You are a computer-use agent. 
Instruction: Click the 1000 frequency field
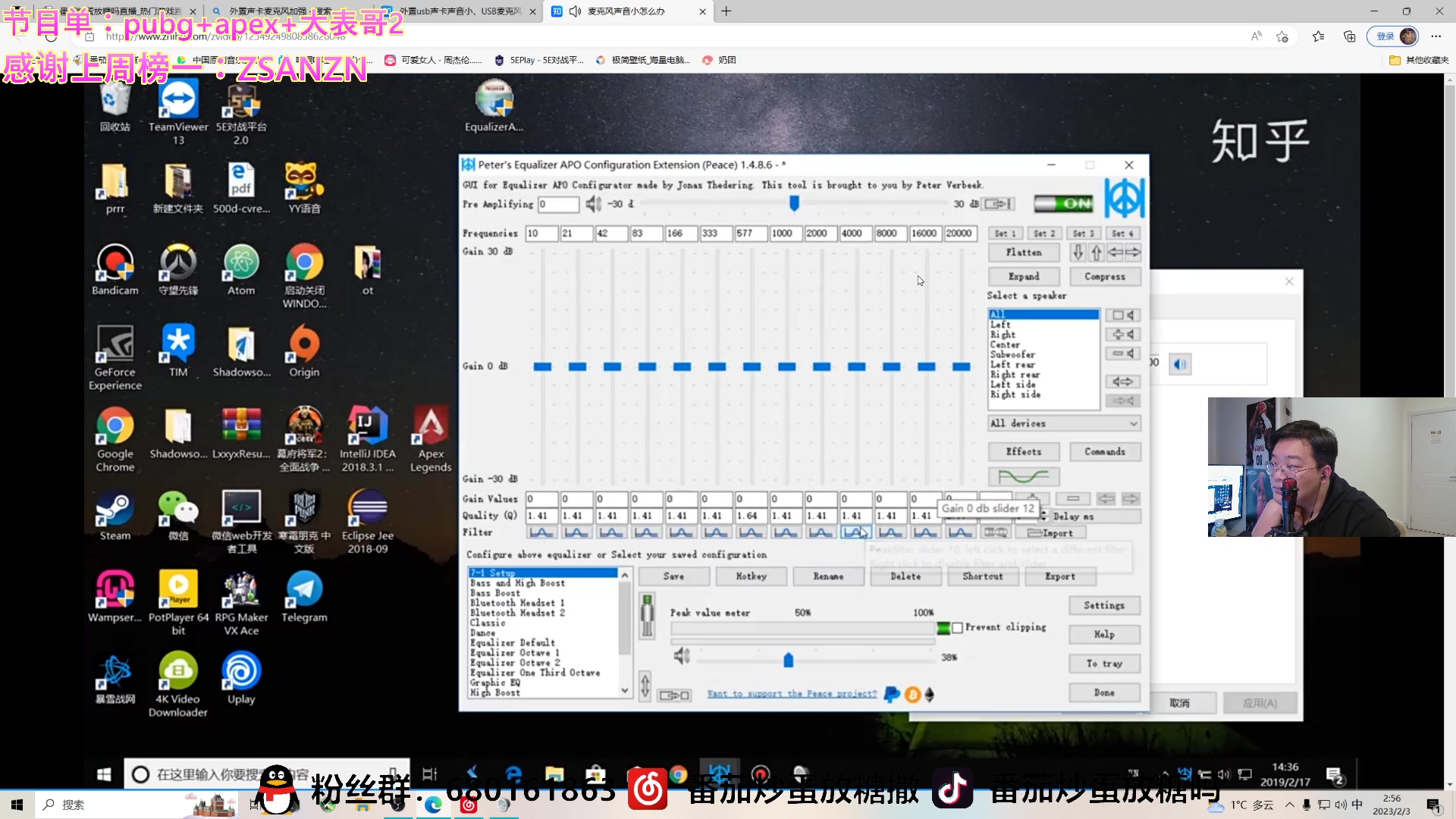786,234
